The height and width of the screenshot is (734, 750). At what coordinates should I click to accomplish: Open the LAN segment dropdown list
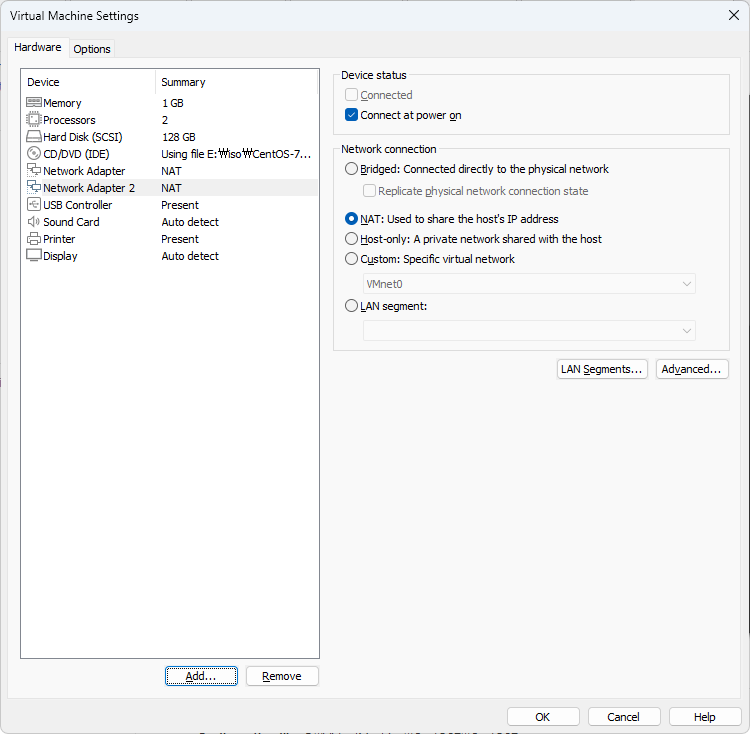[x=529, y=330]
